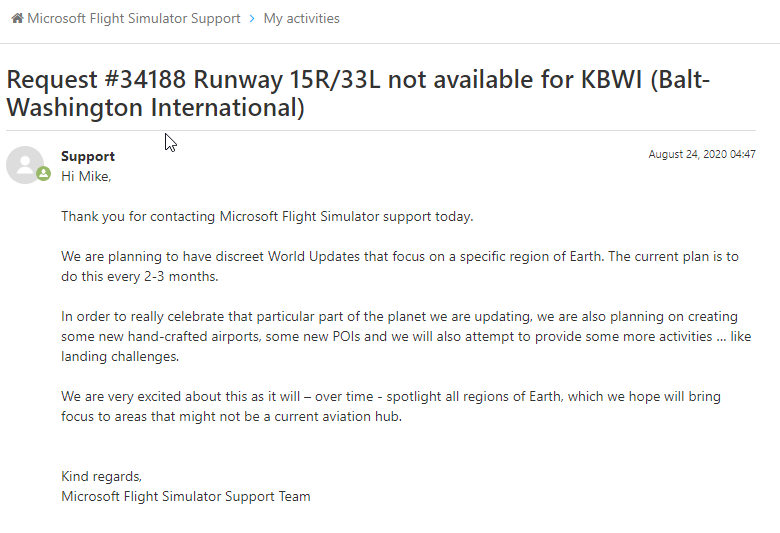Click the landing challenges text line
This screenshot has height=533, width=780.
coord(120,357)
